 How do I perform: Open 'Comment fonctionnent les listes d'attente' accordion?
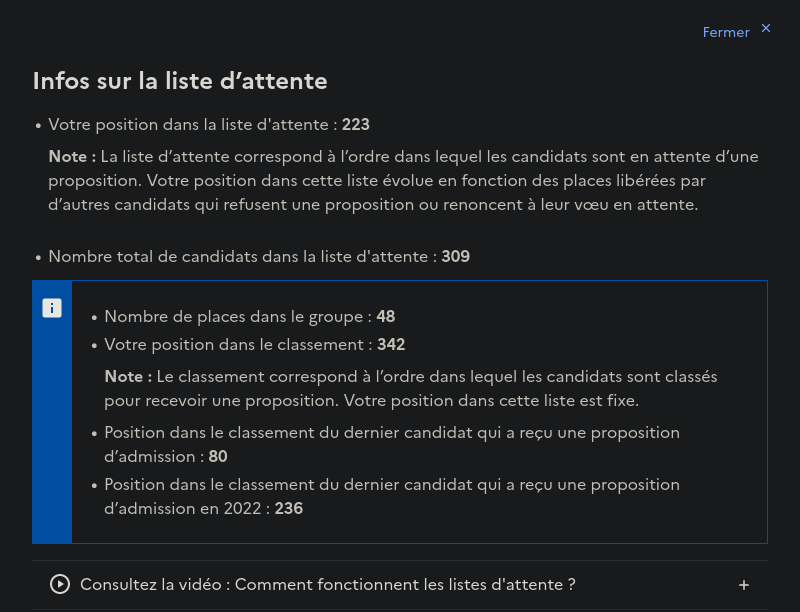click(x=328, y=584)
